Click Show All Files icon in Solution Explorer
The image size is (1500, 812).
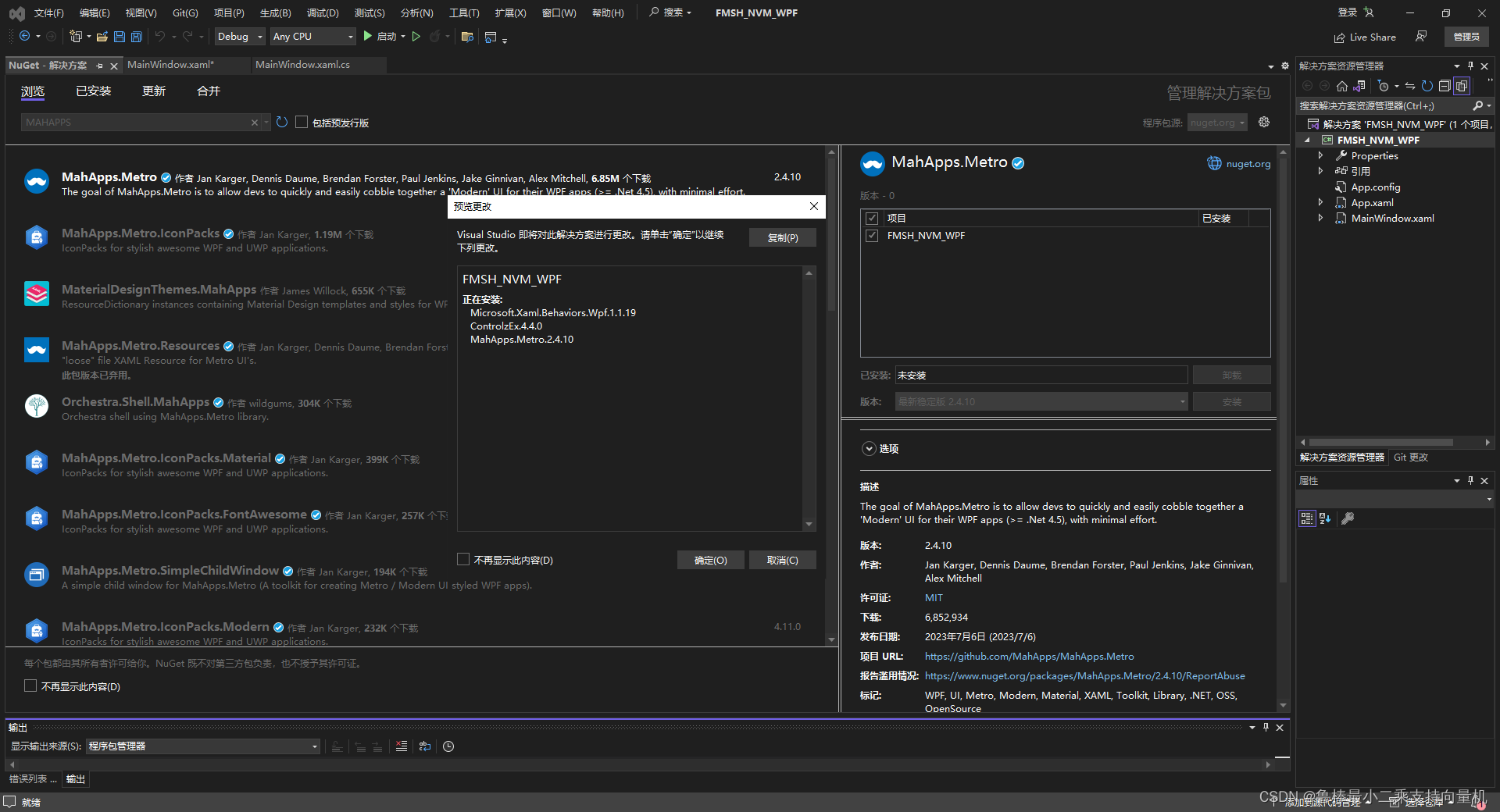click(1461, 86)
